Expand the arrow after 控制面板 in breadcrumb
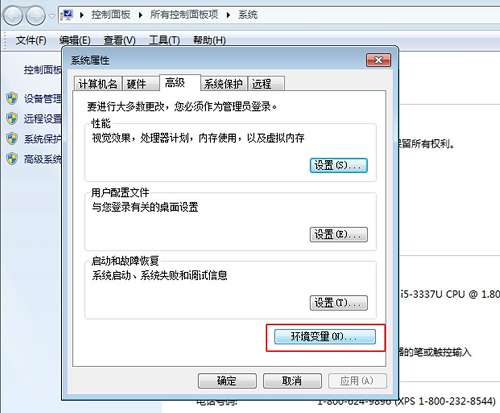The image size is (500, 413). 140,15
